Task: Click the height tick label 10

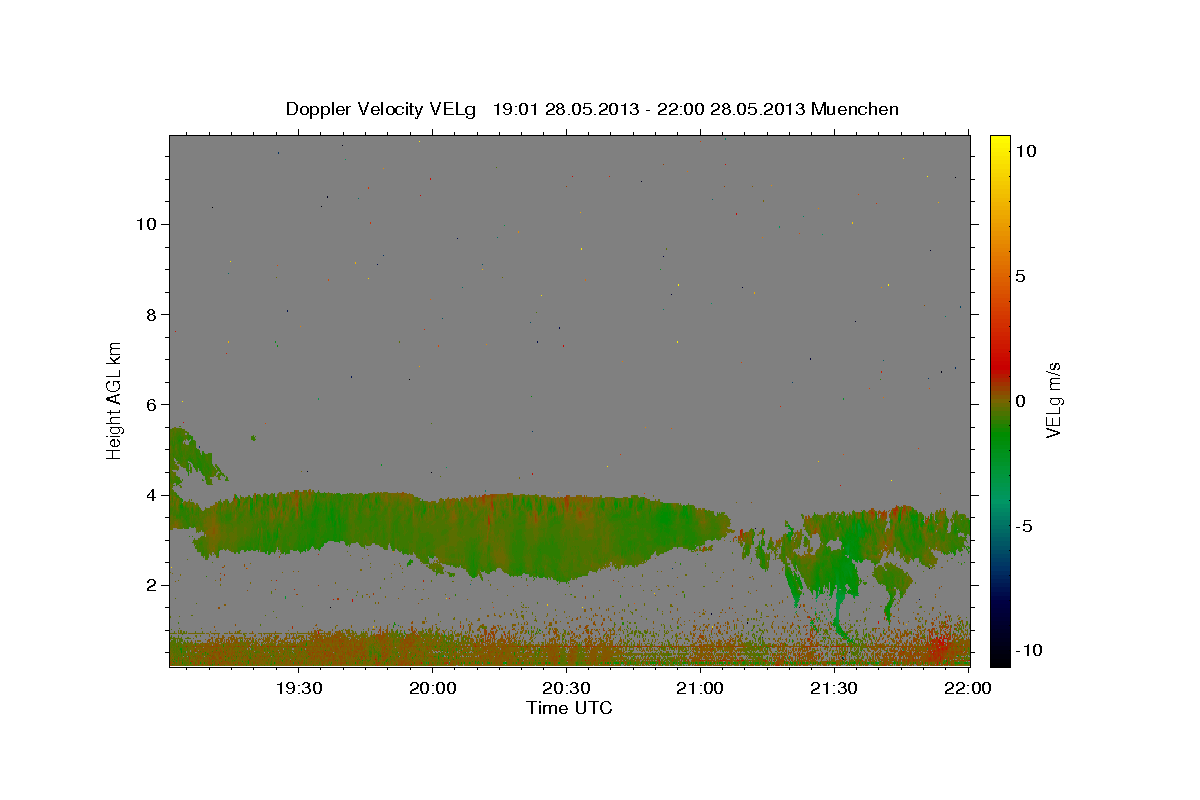Action: point(147,224)
